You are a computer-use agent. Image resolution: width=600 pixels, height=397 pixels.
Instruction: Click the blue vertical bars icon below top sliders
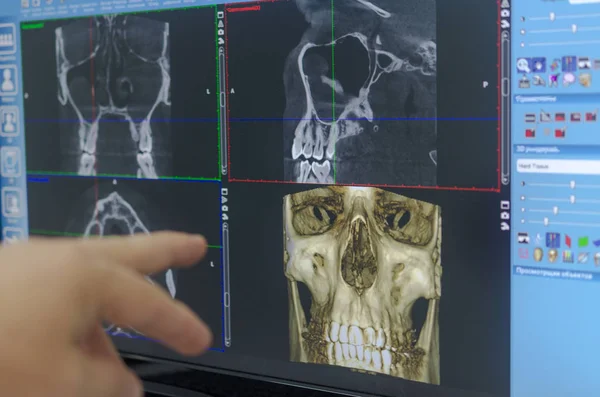pos(569,63)
